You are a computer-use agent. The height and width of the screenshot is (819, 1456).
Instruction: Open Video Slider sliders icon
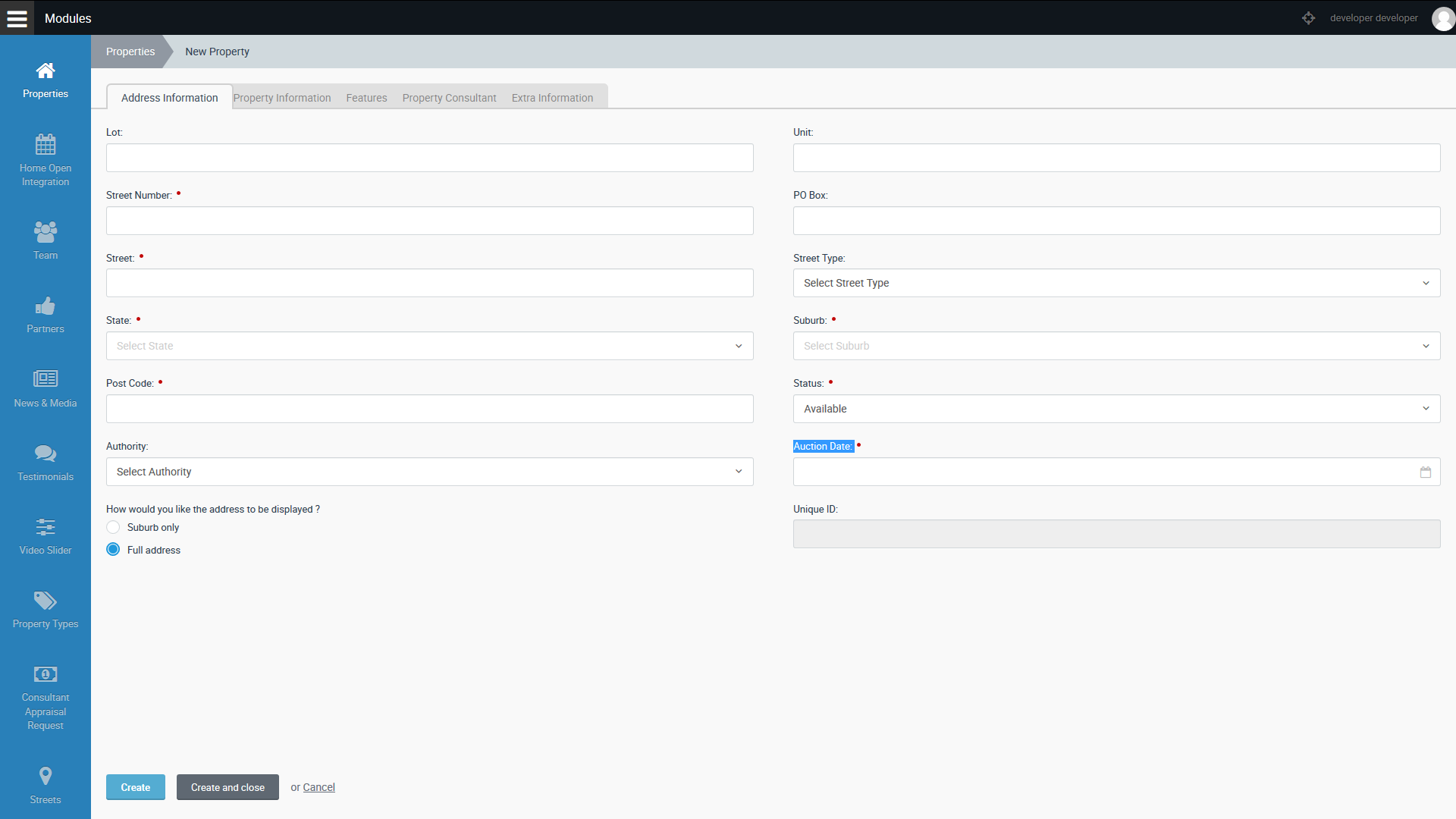[45, 527]
